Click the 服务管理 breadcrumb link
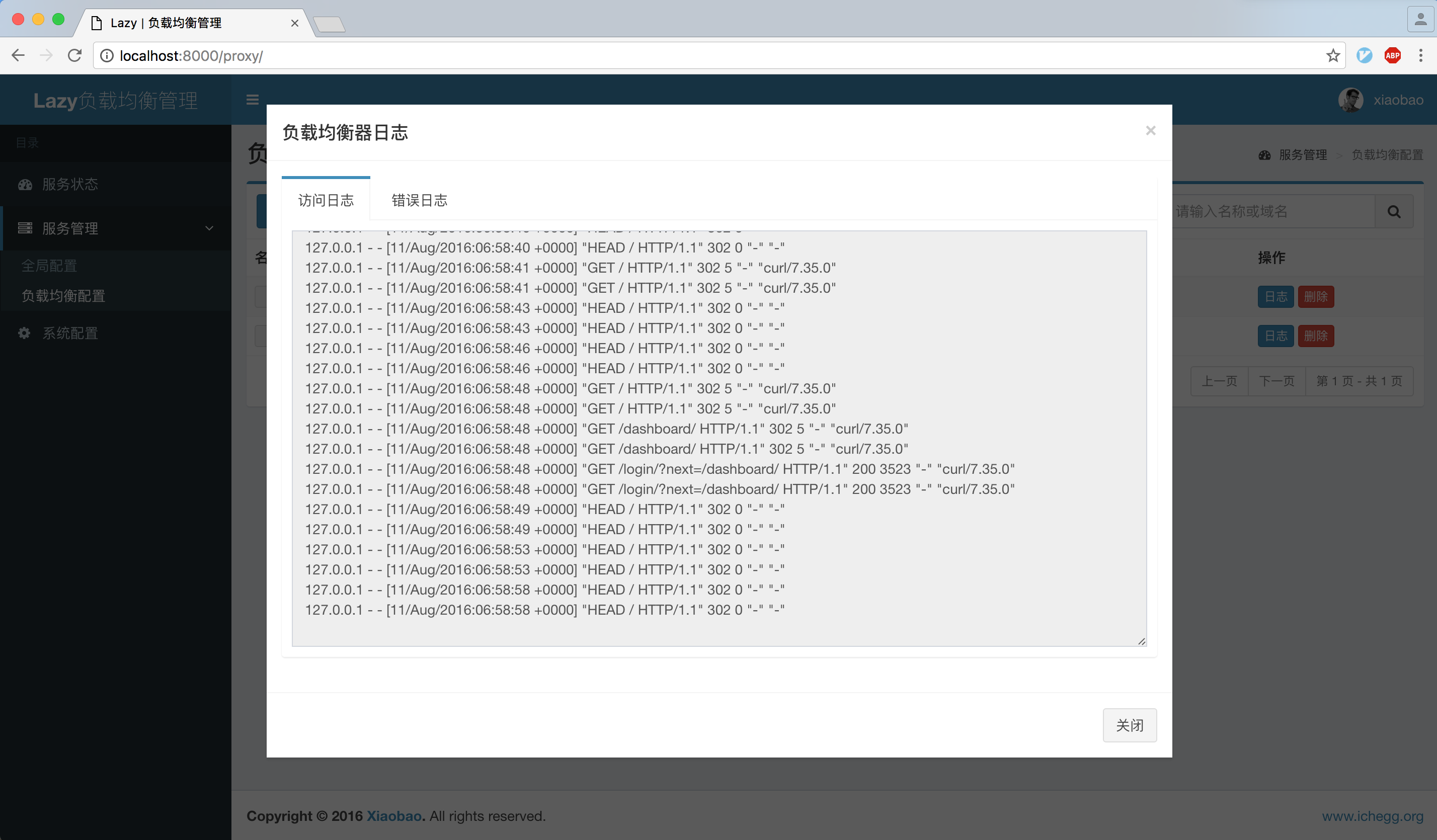 [1303, 154]
